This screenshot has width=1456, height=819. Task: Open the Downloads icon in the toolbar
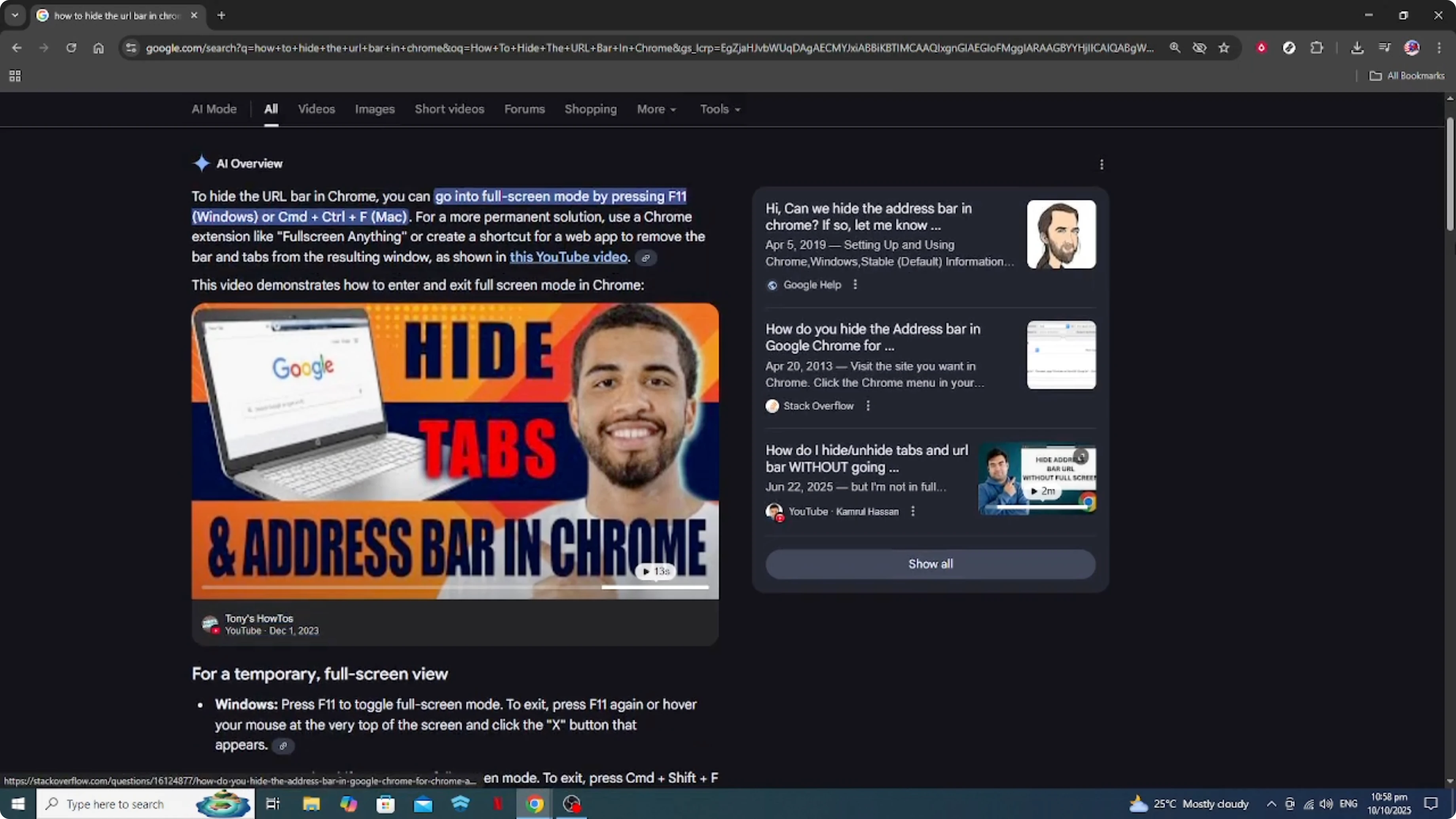pos(1357,48)
